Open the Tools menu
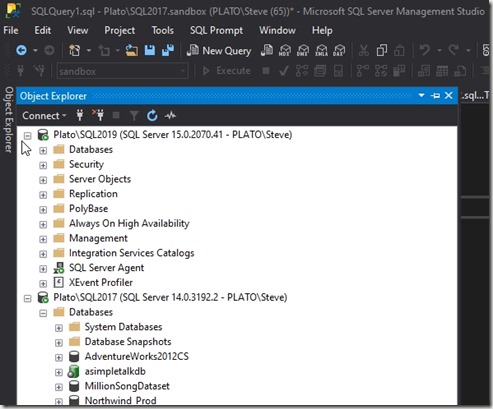Viewport: 493px width, 409px height. [x=163, y=30]
